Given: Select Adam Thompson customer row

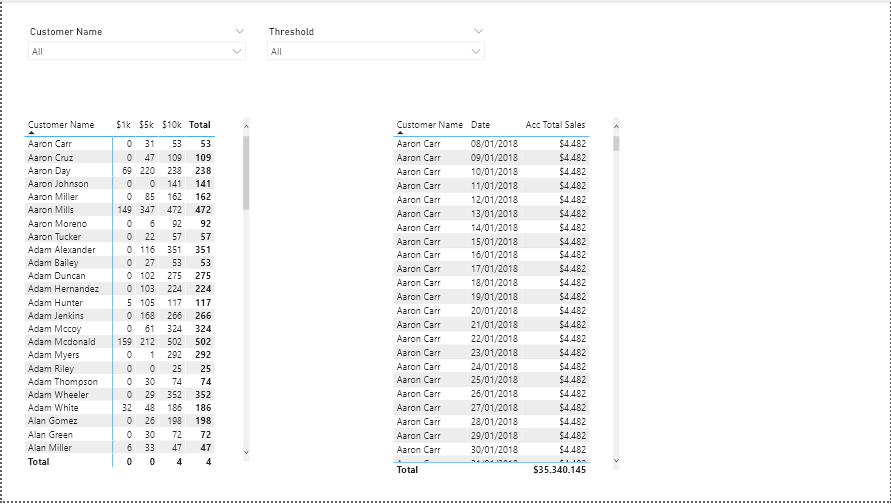Looking at the screenshot, I should [x=119, y=381].
